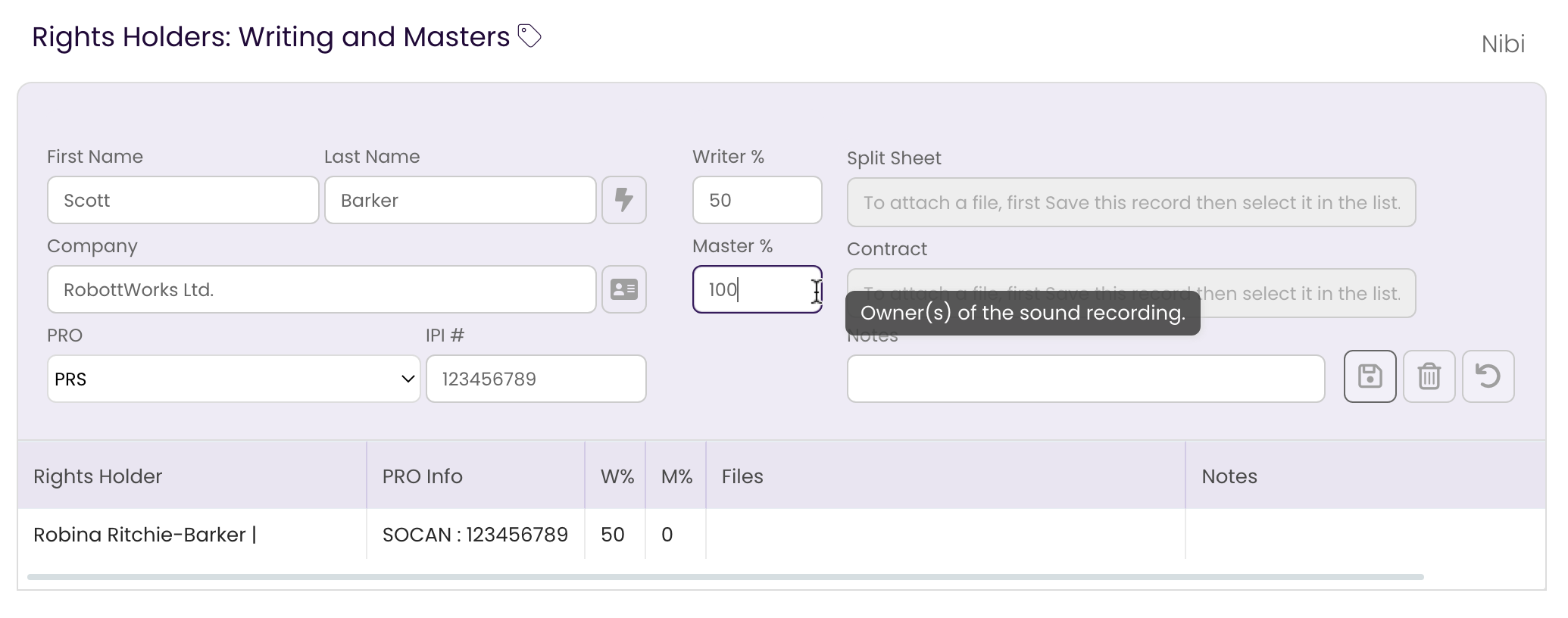The image size is (1568, 618).
Task: Click the Files column header
Action: [946, 476]
